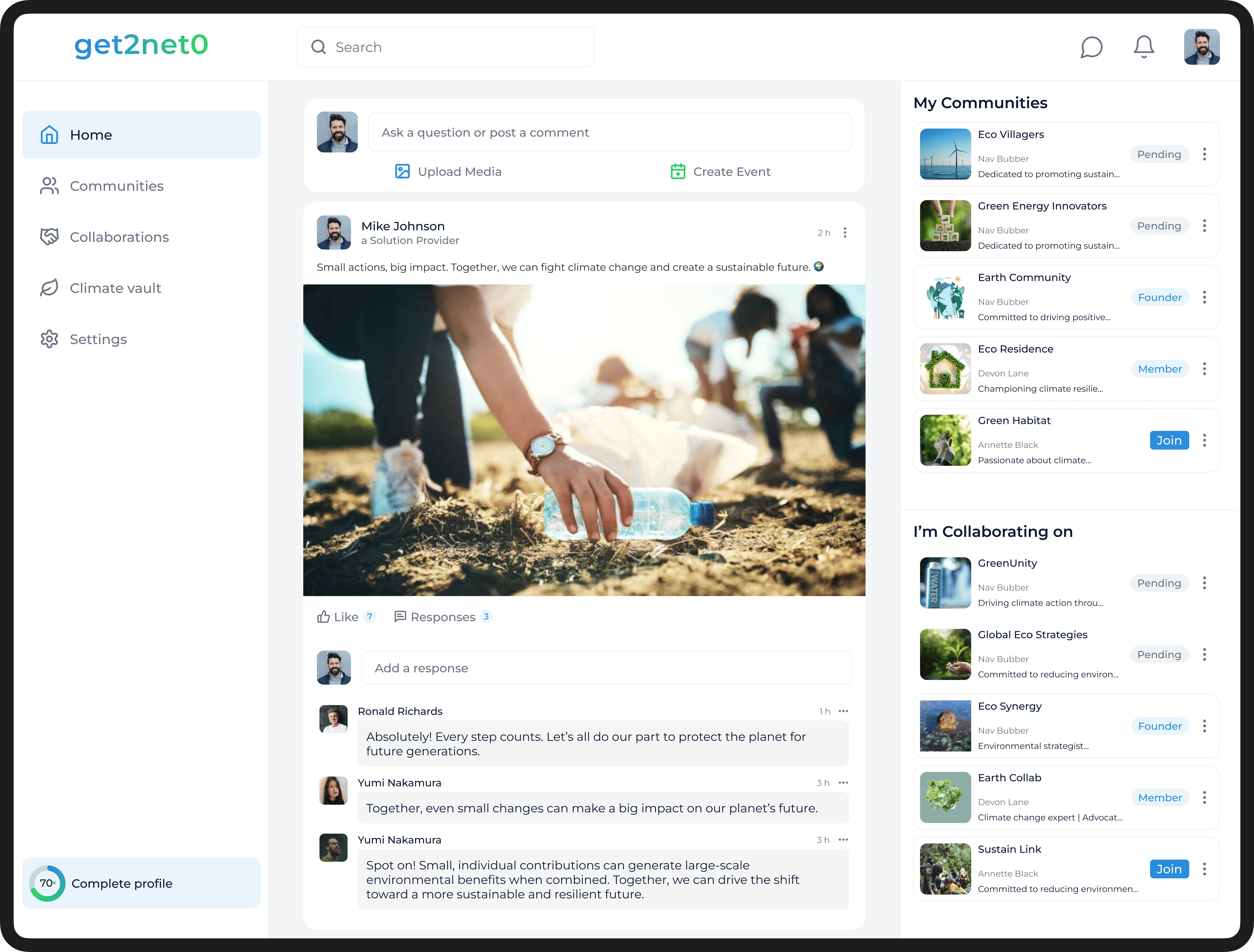Viewport: 1254px width, 952px height.
Task: Click the Responses comment icon
Action: click(400, 617)
